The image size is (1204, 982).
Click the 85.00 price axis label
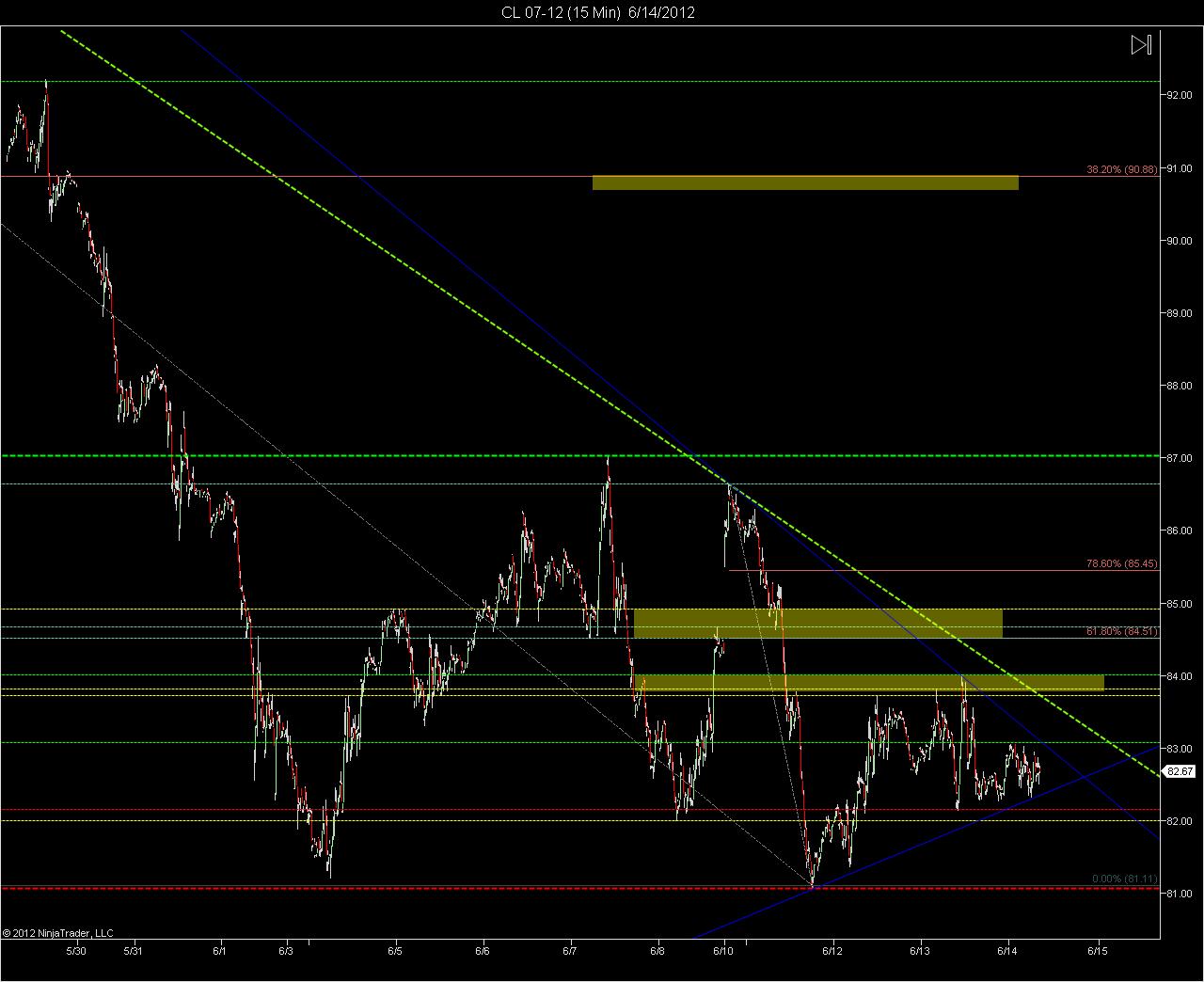point(1180,604)
